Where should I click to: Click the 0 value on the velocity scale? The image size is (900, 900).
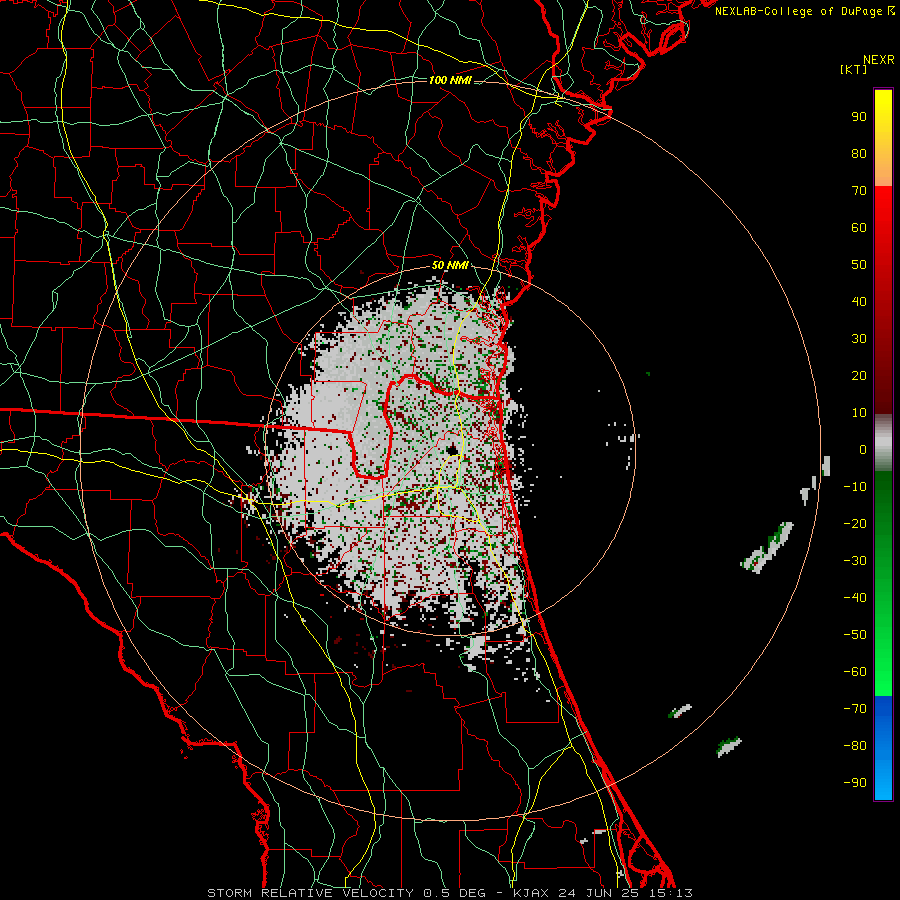[x=863, y=450]
